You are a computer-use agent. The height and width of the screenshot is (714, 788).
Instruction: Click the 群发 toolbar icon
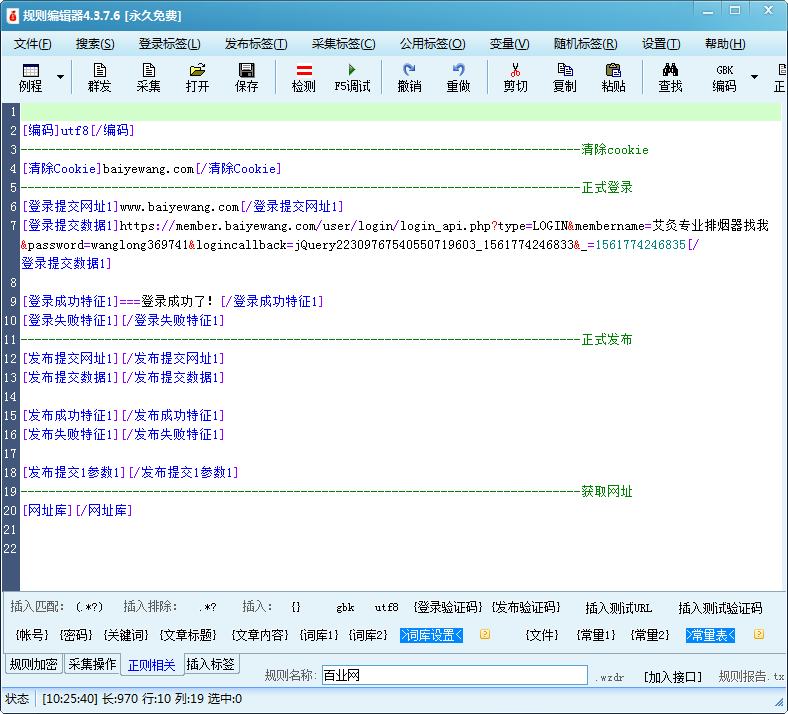point(99,77)
